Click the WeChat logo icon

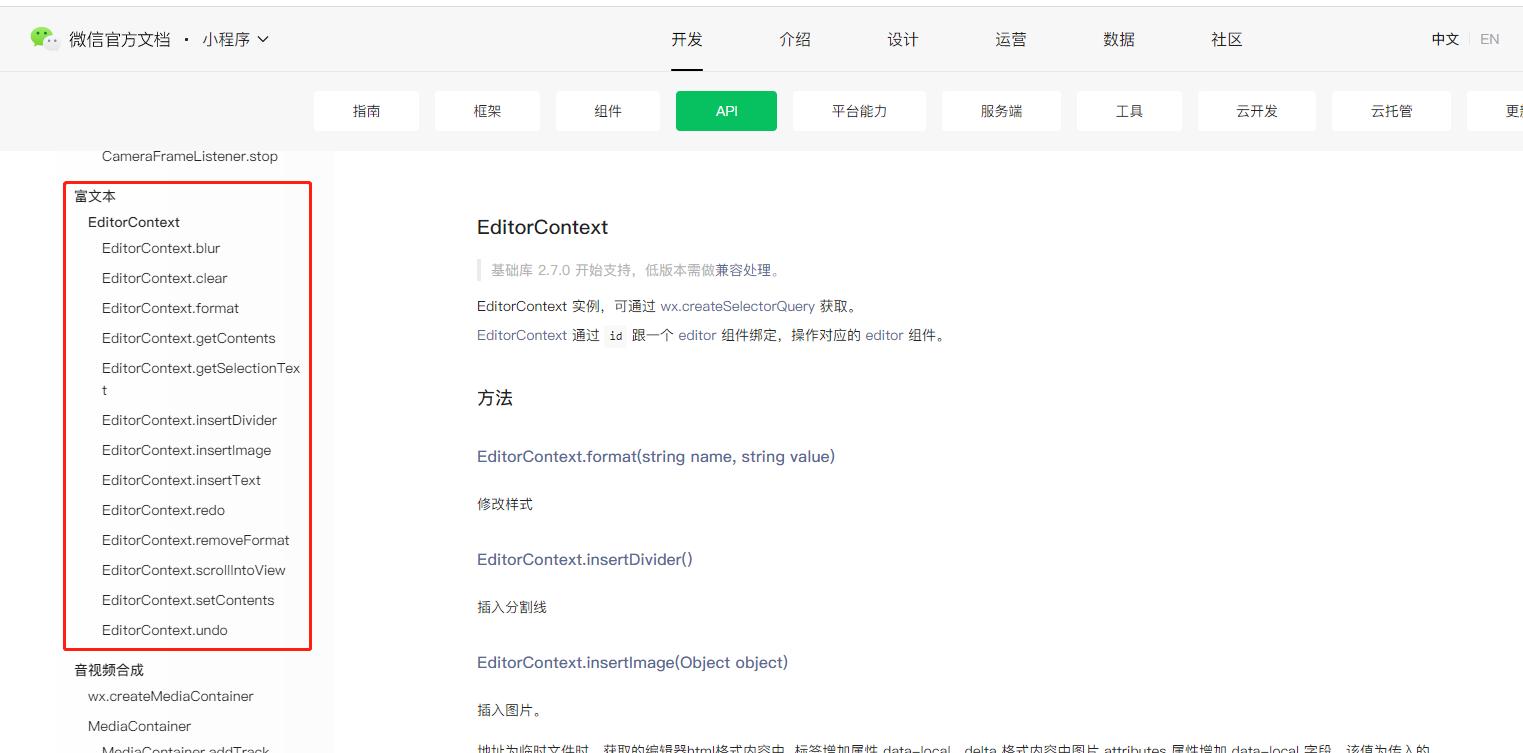[44, 38]
